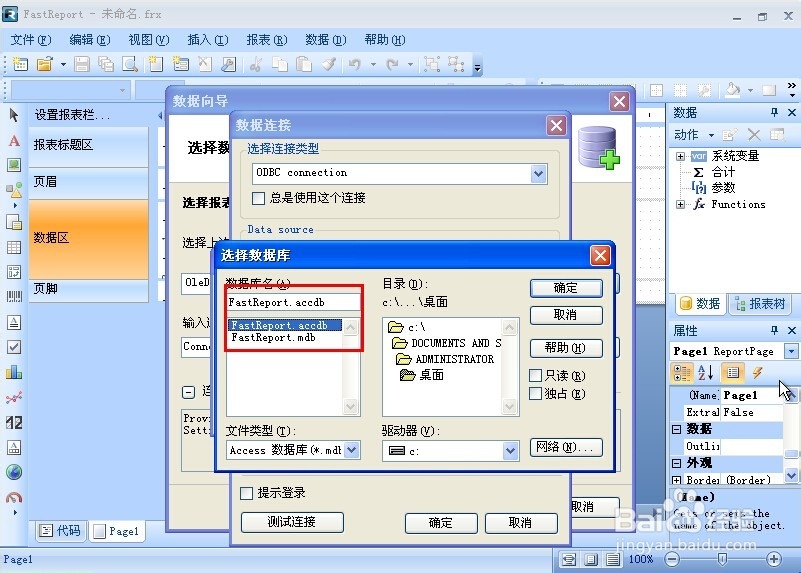Click the Preview magnifier toolbar icon
801x573 pixels.
coord(130,64)
